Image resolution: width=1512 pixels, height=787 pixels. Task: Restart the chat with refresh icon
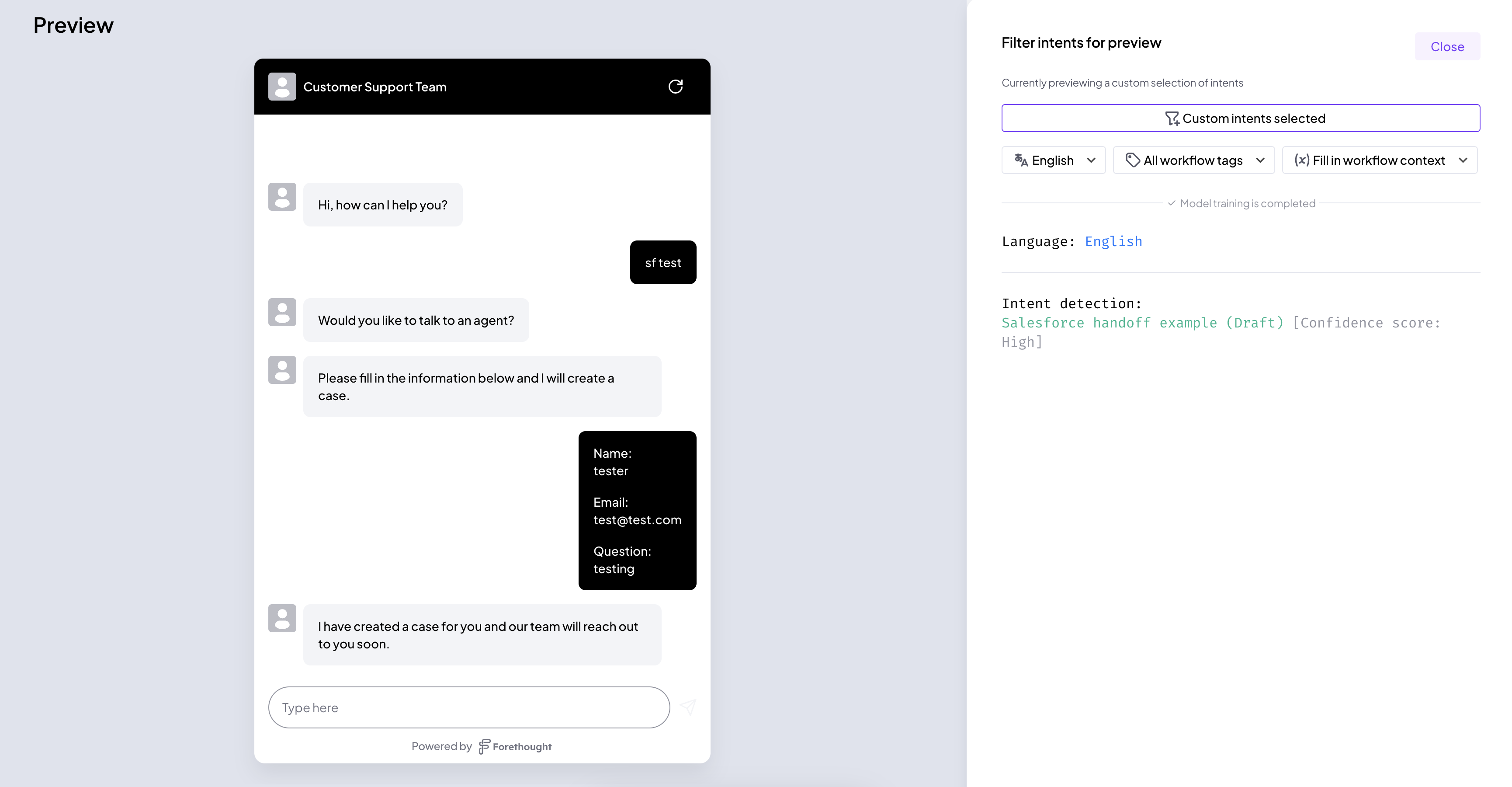click(x=676, y=87)
